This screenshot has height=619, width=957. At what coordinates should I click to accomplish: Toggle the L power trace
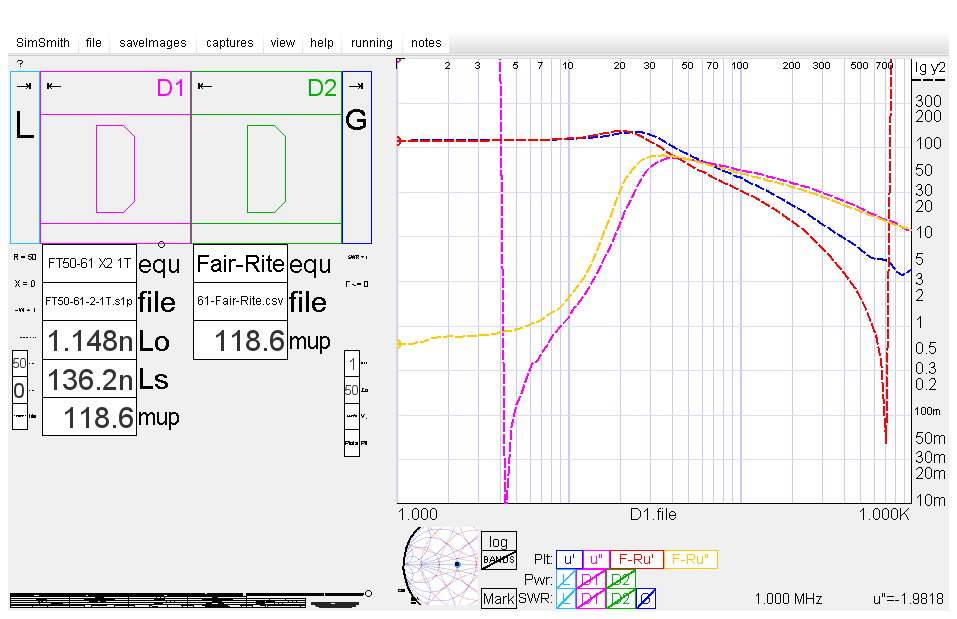(x=566, y=579)
